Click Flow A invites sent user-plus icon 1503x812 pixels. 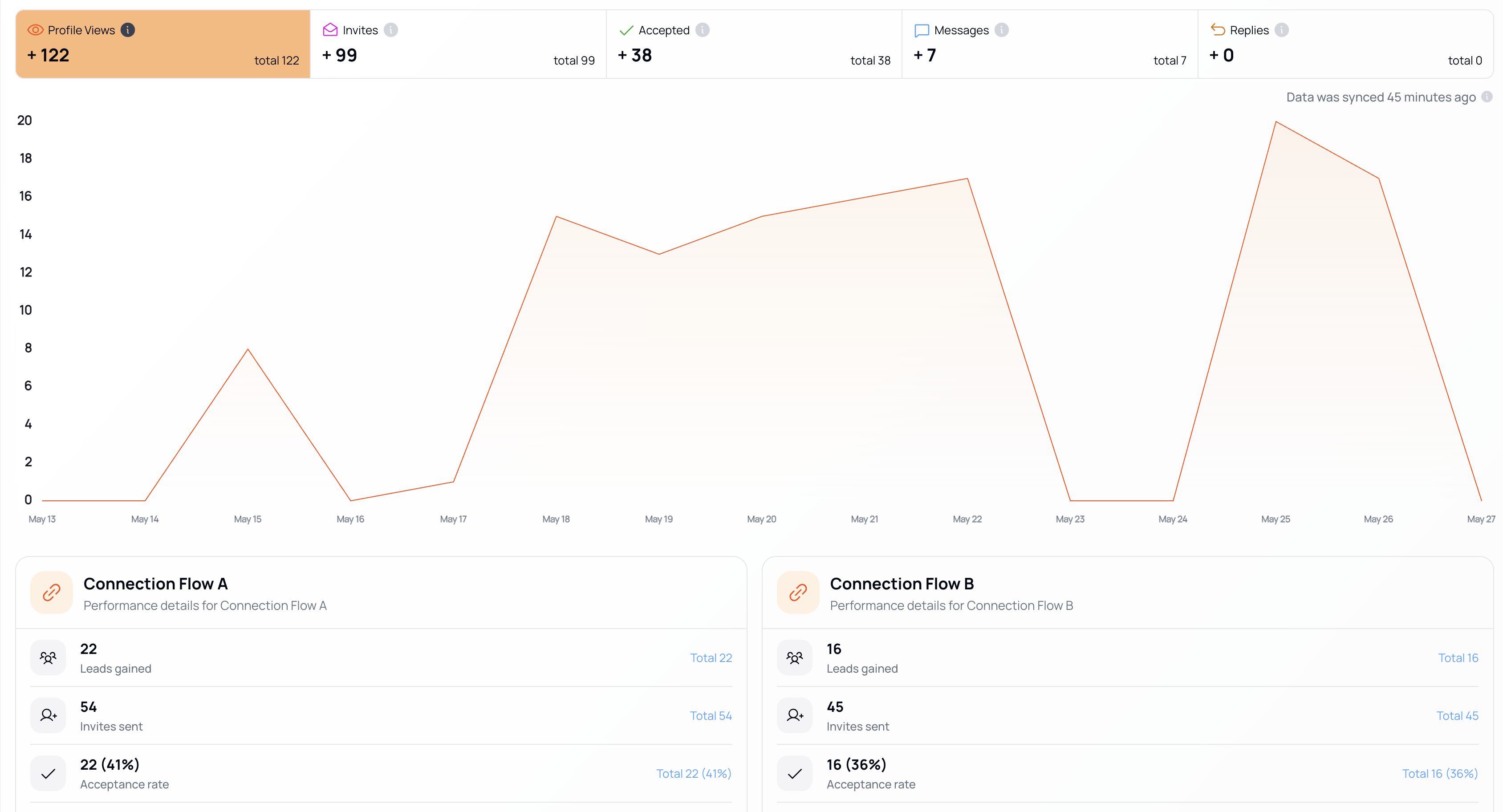[49, 716]
